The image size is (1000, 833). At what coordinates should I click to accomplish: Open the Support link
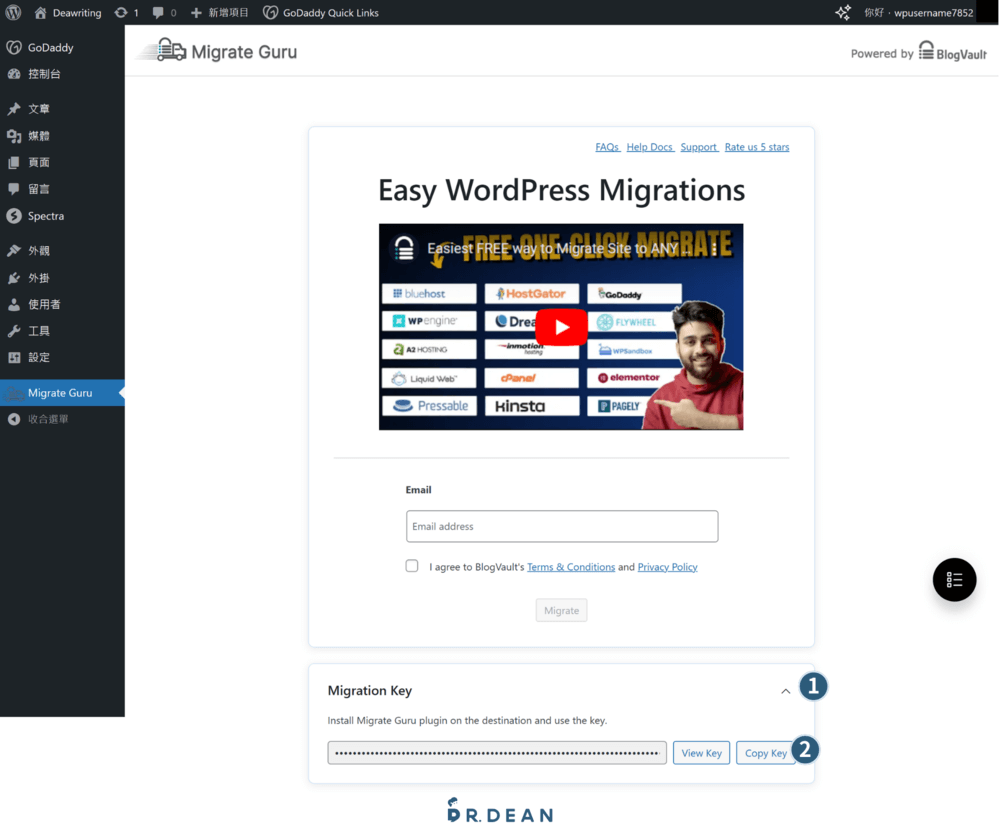(x=699, y=147)
